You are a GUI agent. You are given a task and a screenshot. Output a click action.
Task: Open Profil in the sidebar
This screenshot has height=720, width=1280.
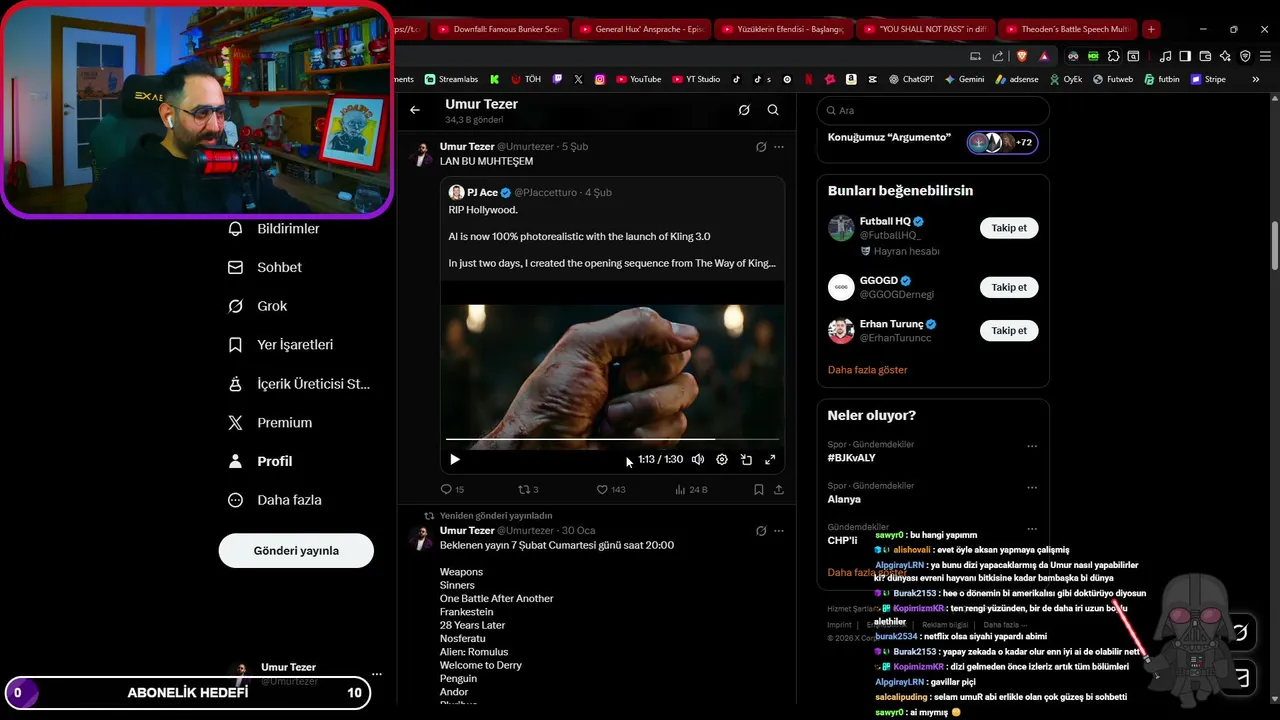coord(260,461)
